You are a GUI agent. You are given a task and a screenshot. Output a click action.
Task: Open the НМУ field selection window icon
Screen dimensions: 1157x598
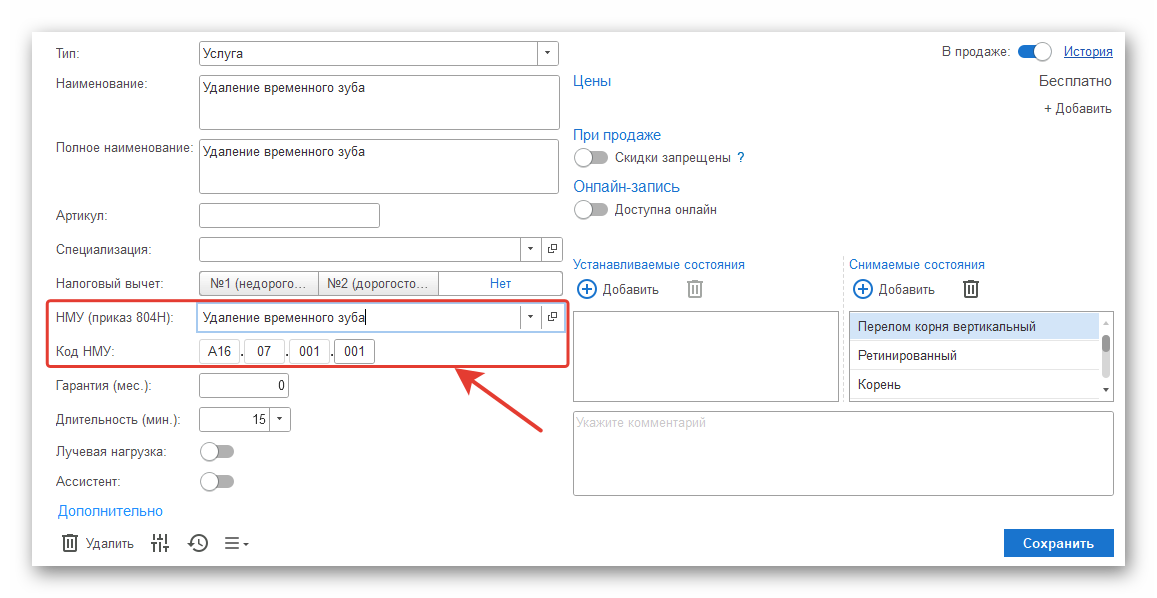click(x=553, y=317)
